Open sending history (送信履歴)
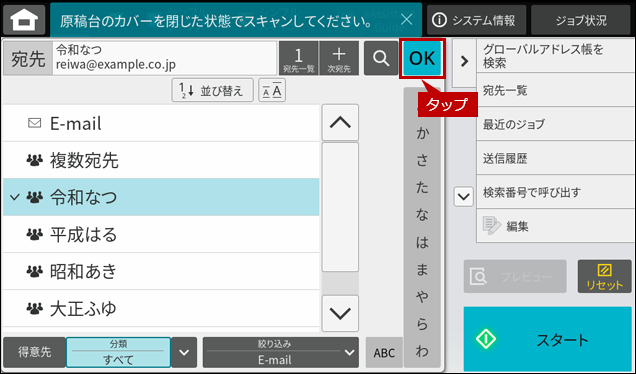This screenshot has height=374, width=636. pyautogui.click(x=555, y=158)
